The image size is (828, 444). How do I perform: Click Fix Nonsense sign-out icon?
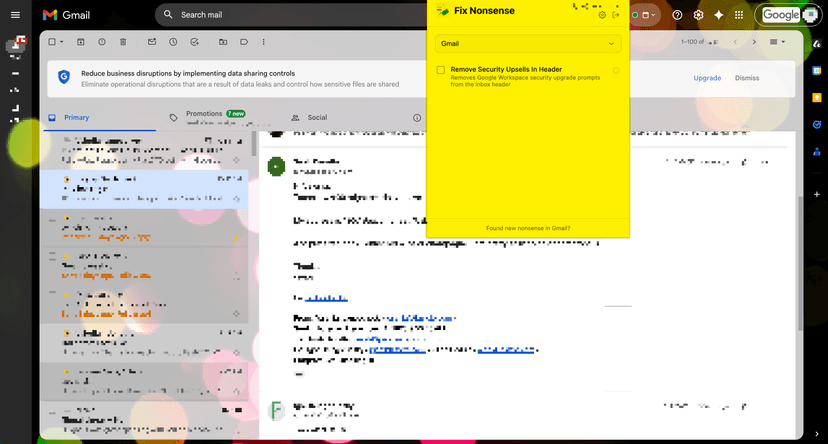coord(616,15)
